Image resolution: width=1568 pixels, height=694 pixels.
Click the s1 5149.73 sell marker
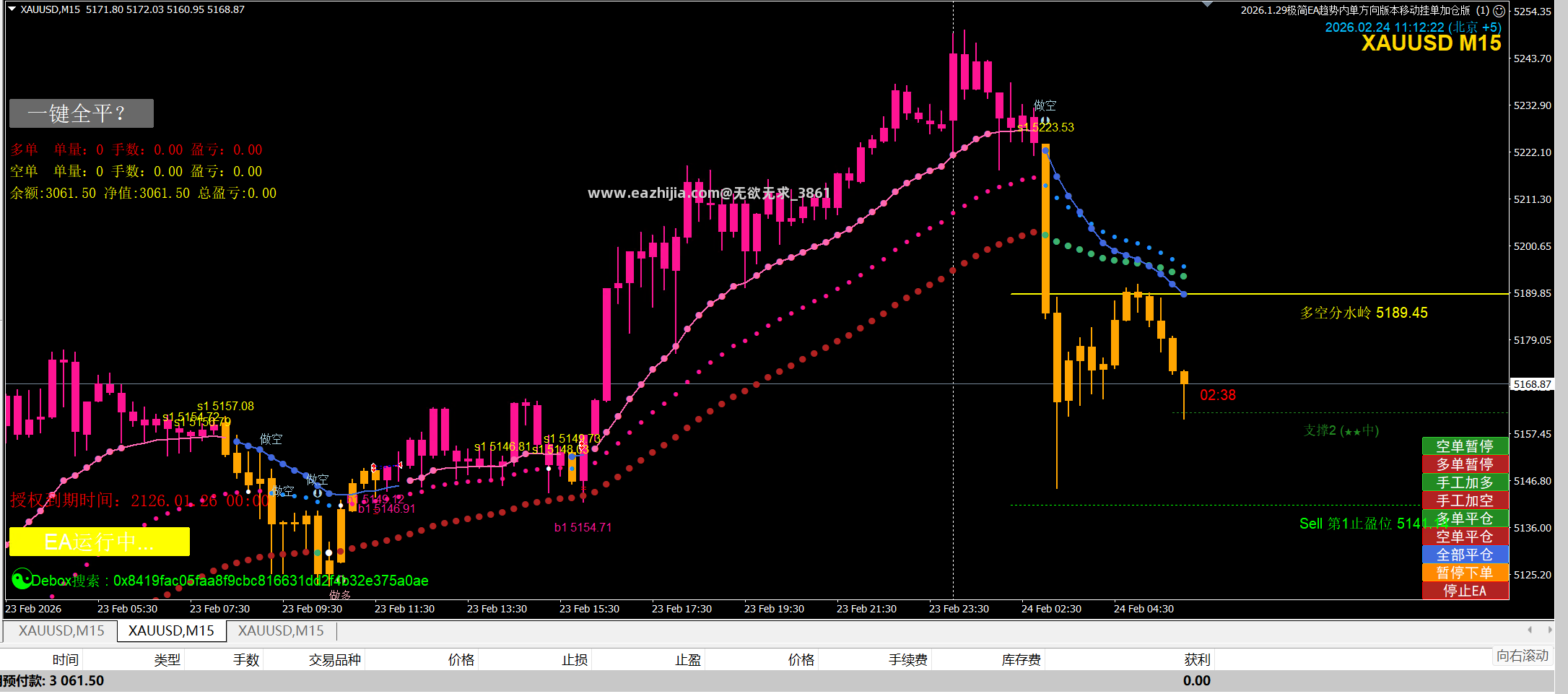coord(572,438)
